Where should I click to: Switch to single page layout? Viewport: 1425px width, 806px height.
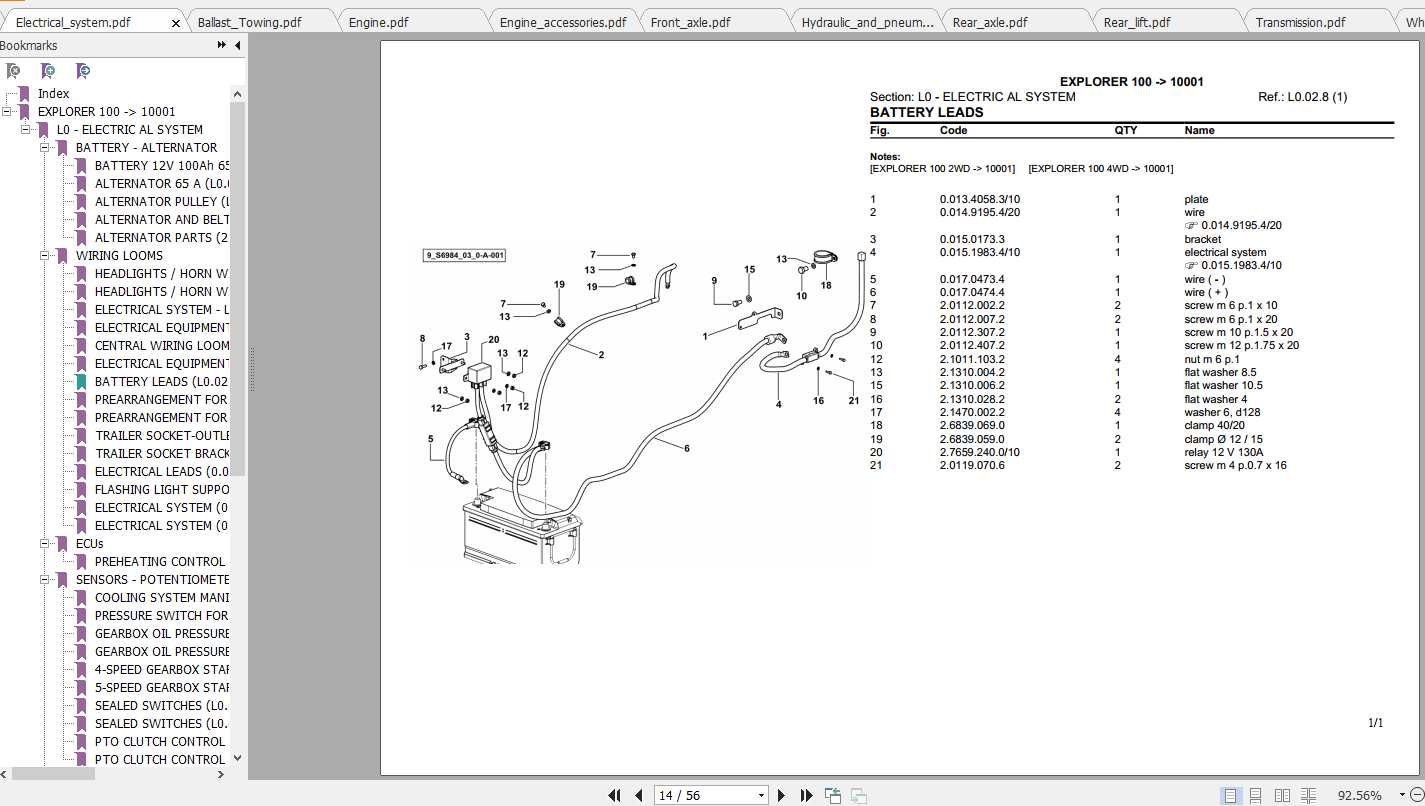1230,796
